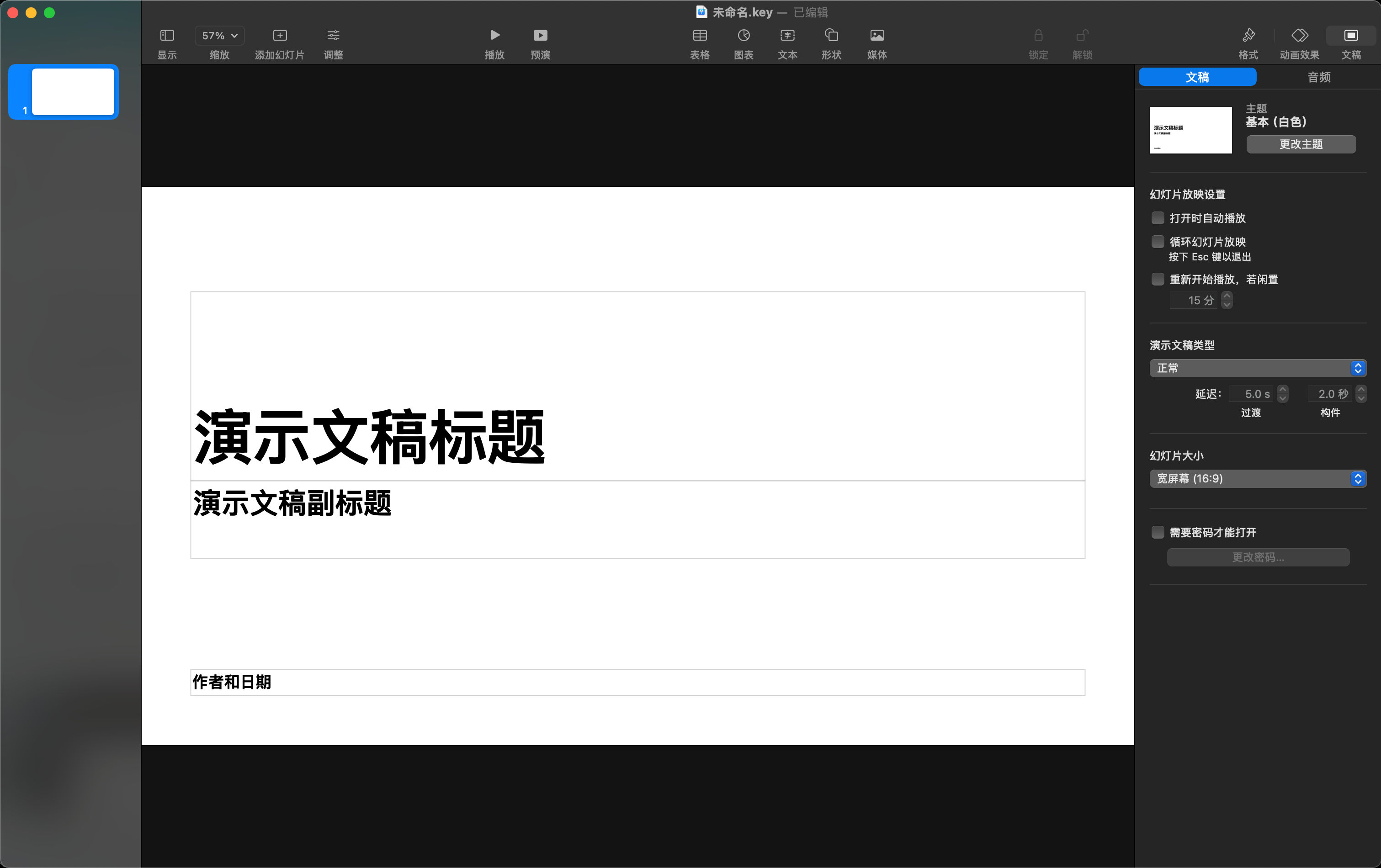Select slide 1 thumbnail in navigator
Screen dimensions: 1381x868
tap(73, 92)
